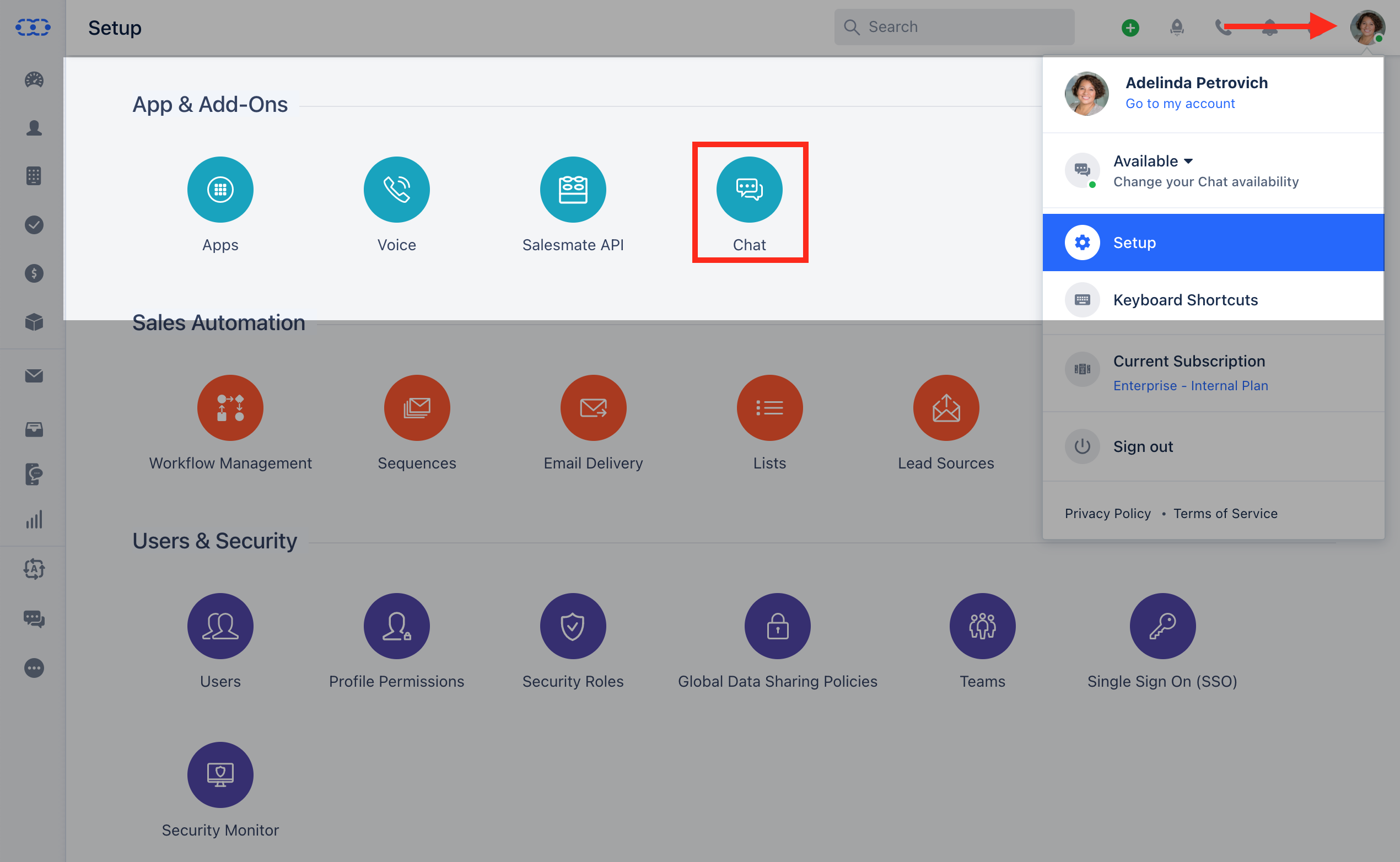1400x862 pixels.
Task: Expand the Available status dropdown
Action: click(1153, 161)
